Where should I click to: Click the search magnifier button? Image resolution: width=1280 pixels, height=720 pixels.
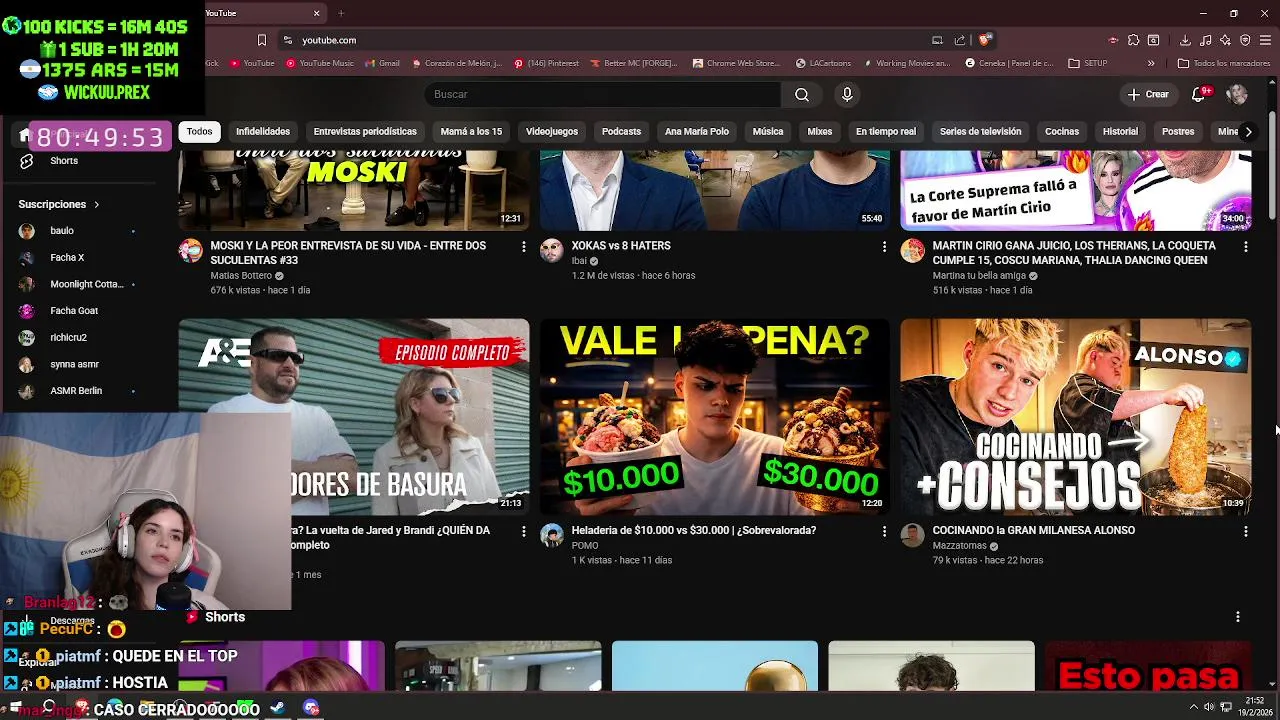pos(802,94)
